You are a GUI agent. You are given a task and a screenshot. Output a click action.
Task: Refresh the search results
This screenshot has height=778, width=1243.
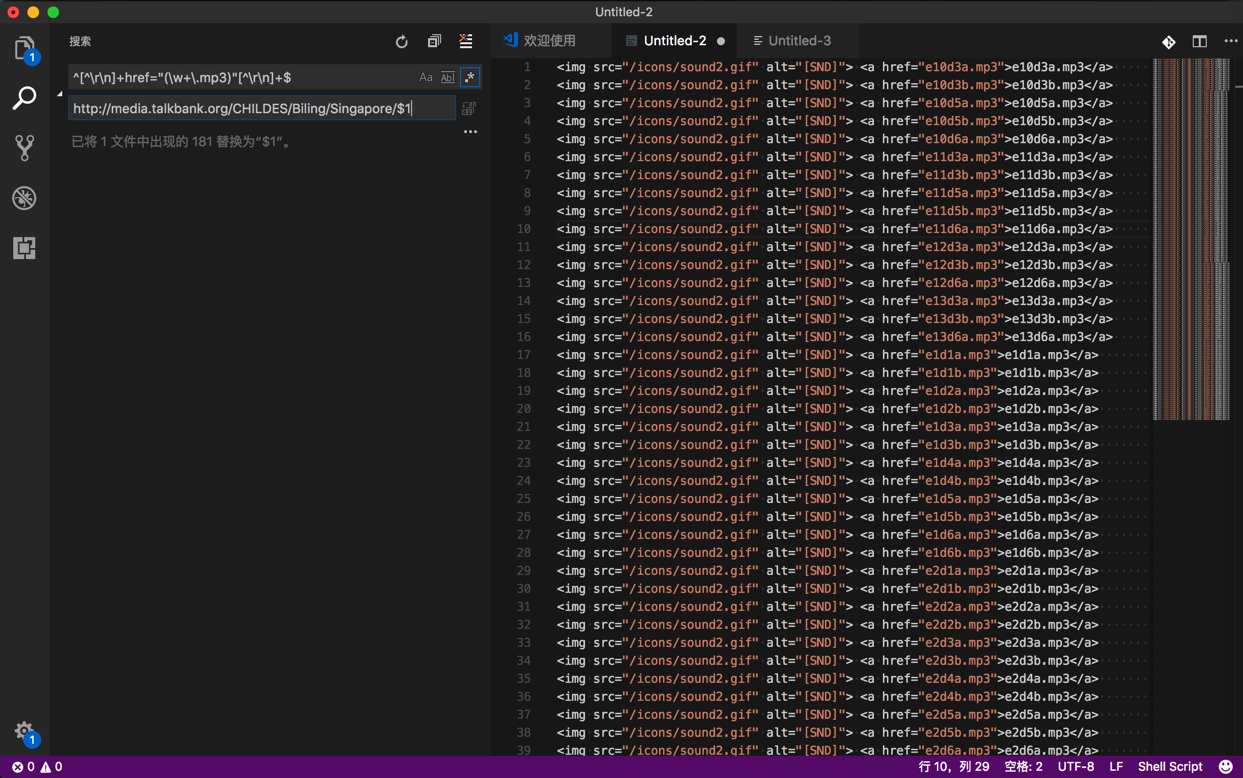coord(402,42)
